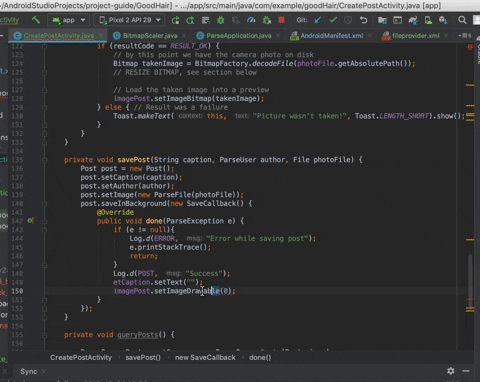Click the Profile app gauge icon
480x382 pixels.
[251, 20]
